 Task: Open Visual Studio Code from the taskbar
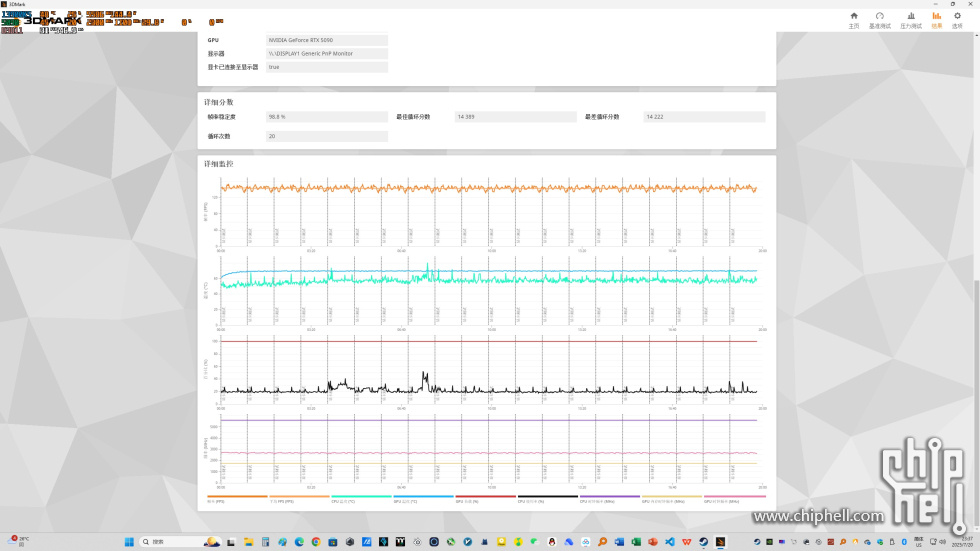tap(670, 542)
